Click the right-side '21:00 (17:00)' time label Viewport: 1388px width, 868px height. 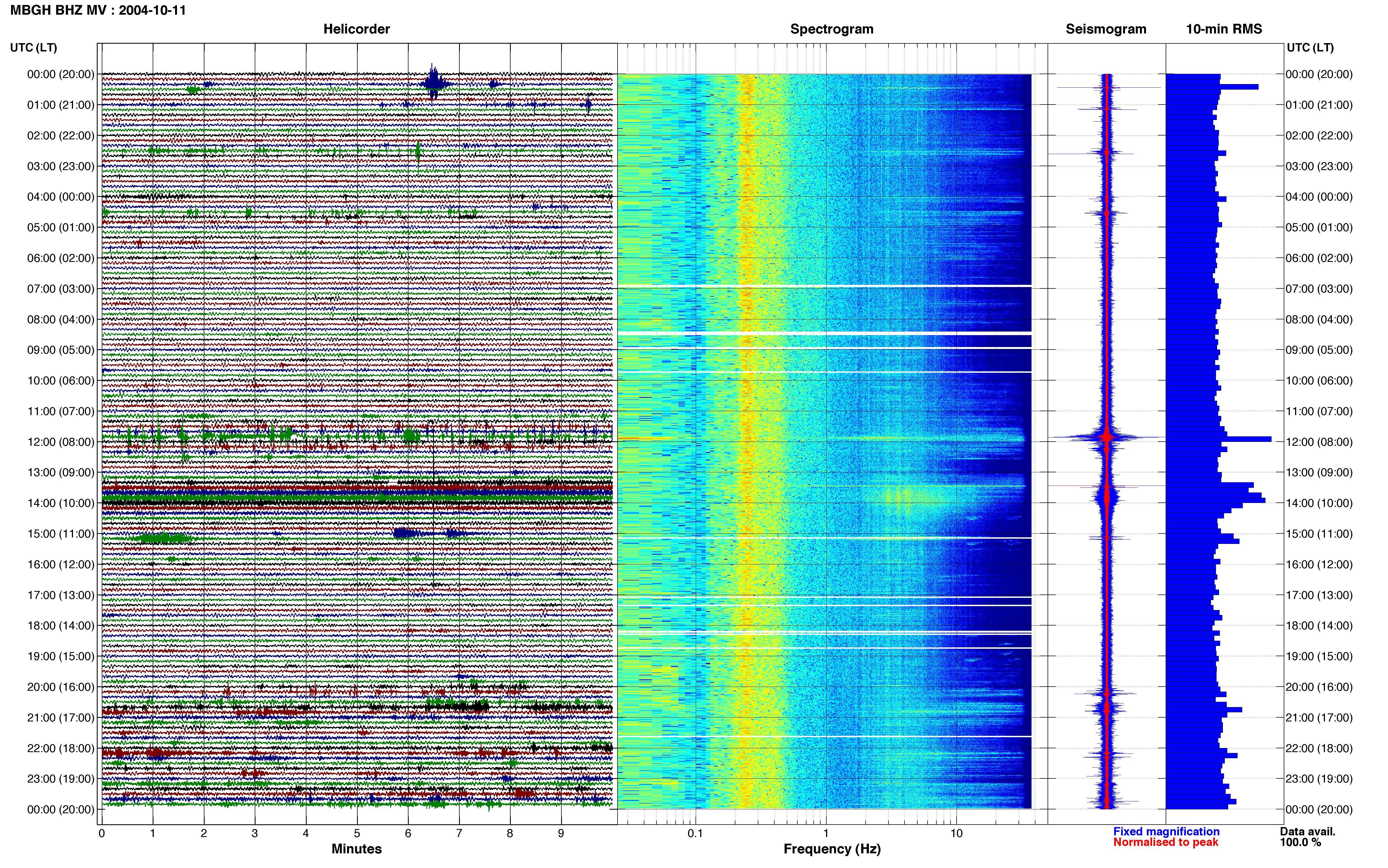click(1319, 717)
